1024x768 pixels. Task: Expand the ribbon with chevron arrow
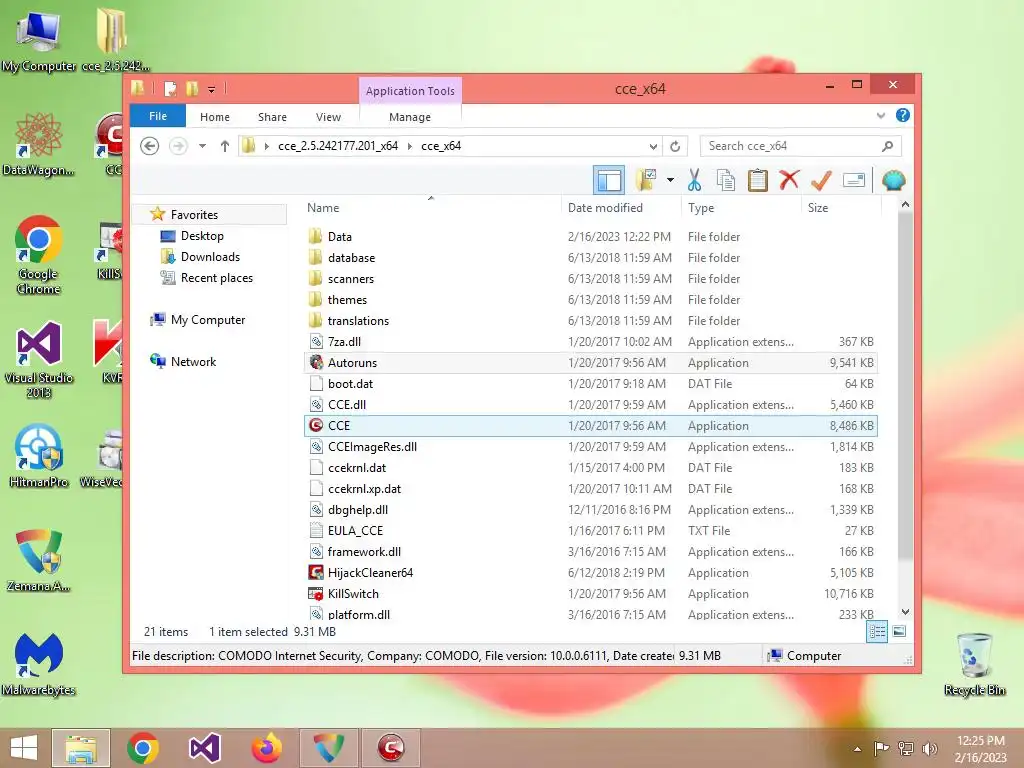[x=881, y=116]
